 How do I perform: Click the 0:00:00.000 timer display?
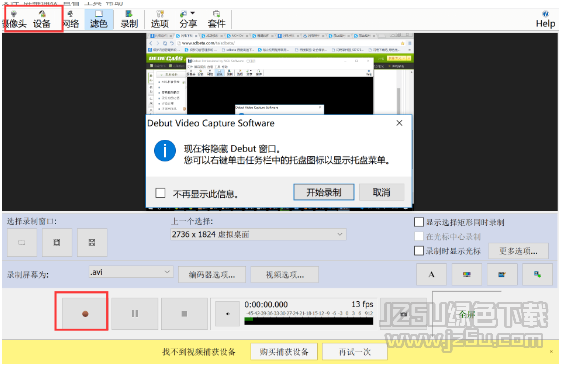pos(266,304)
